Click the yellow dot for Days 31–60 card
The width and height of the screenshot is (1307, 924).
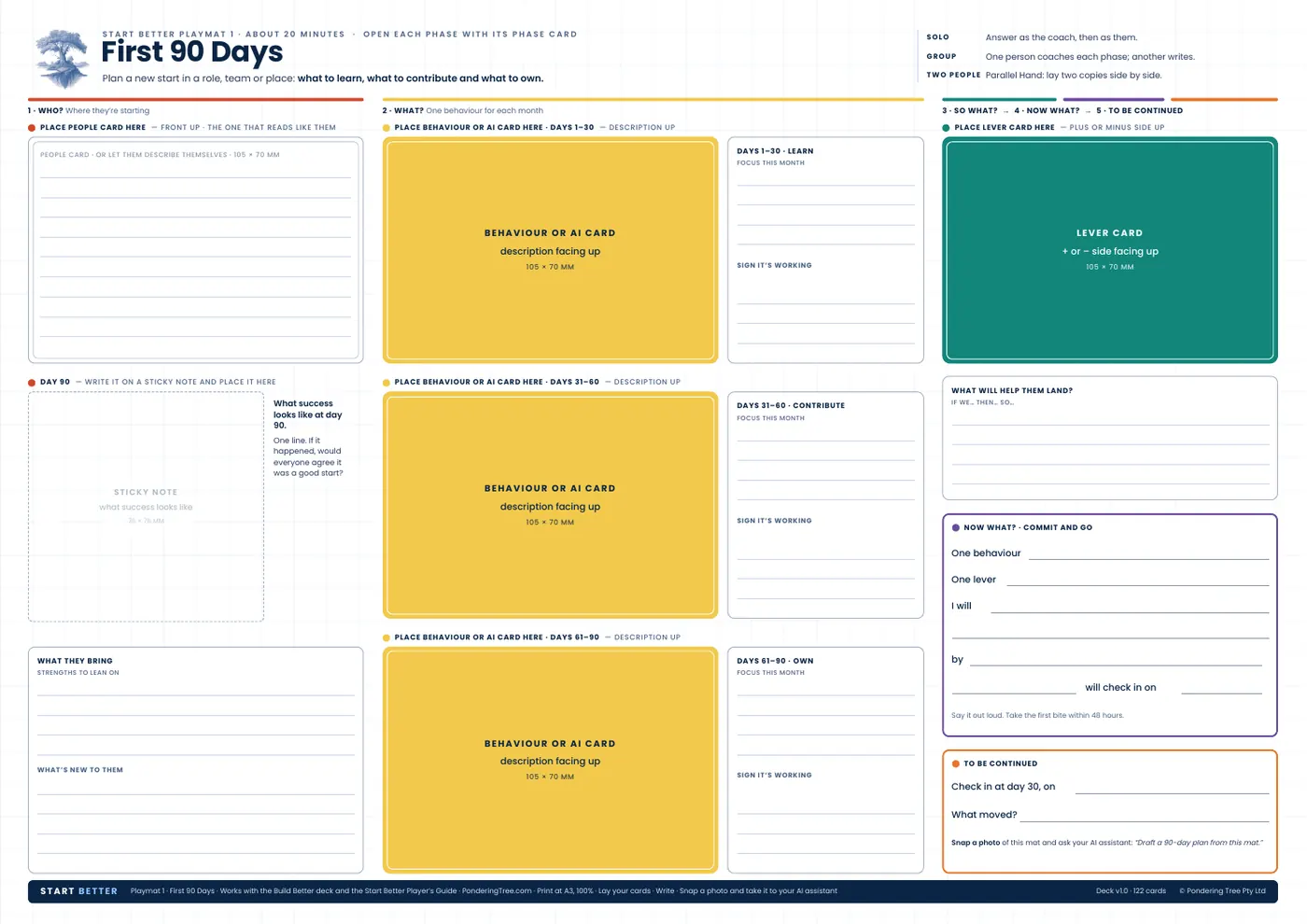click(386, 383)
